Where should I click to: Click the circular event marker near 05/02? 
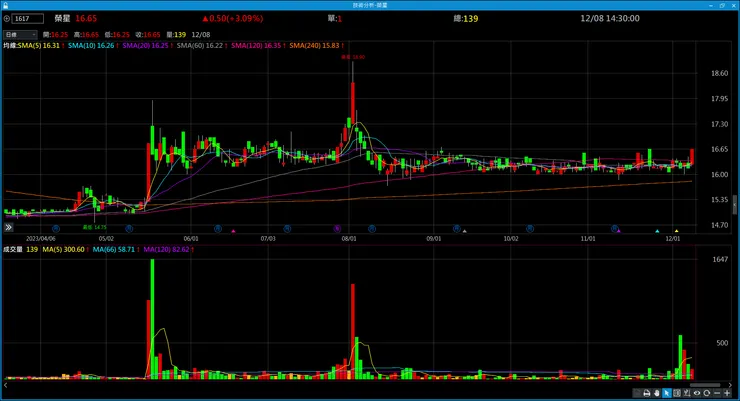coord(129,229)
